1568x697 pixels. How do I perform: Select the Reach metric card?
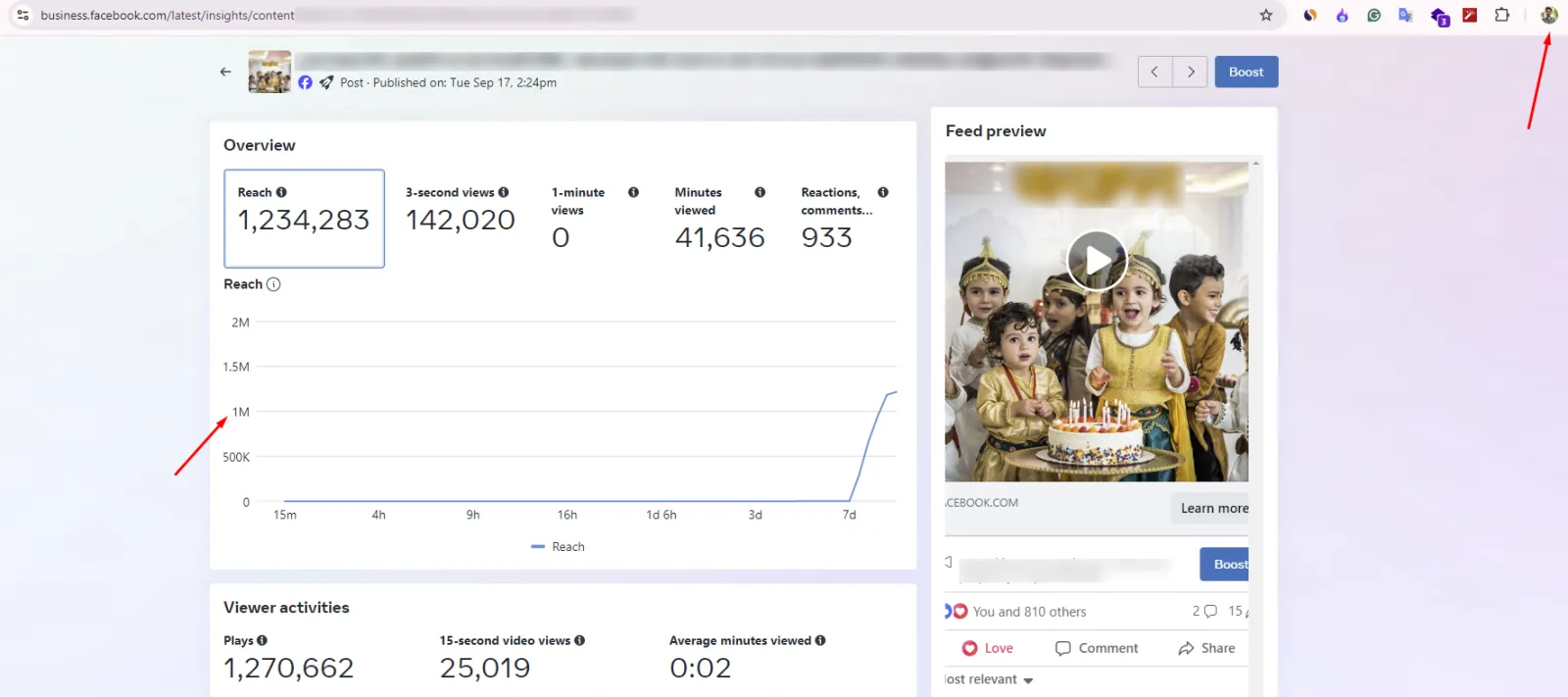pyautogui.click(x=304, y=219)
